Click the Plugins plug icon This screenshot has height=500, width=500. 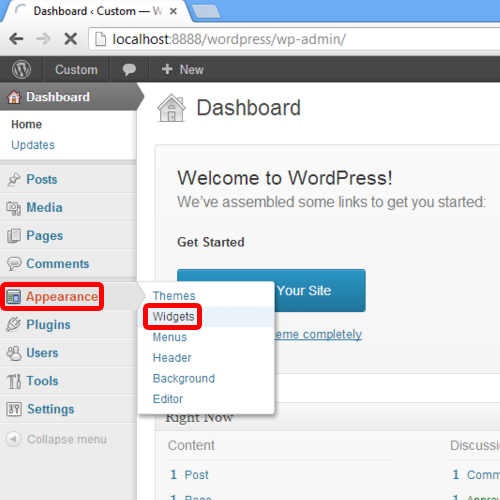[x=14, y=324]
